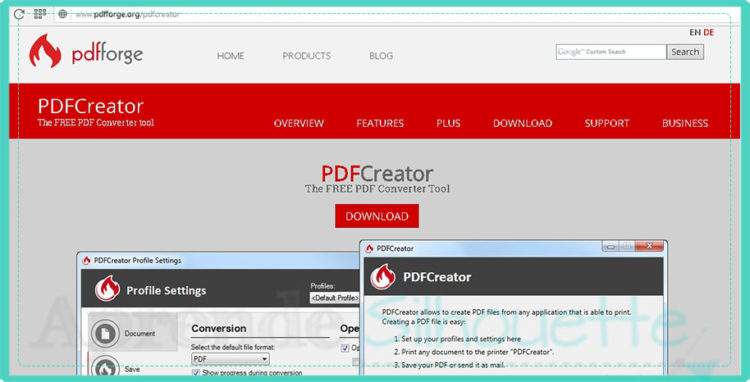This screenshot has width=750, height=382.
Task: Open the PRODUCTS menu item
Action: (307, 56)
